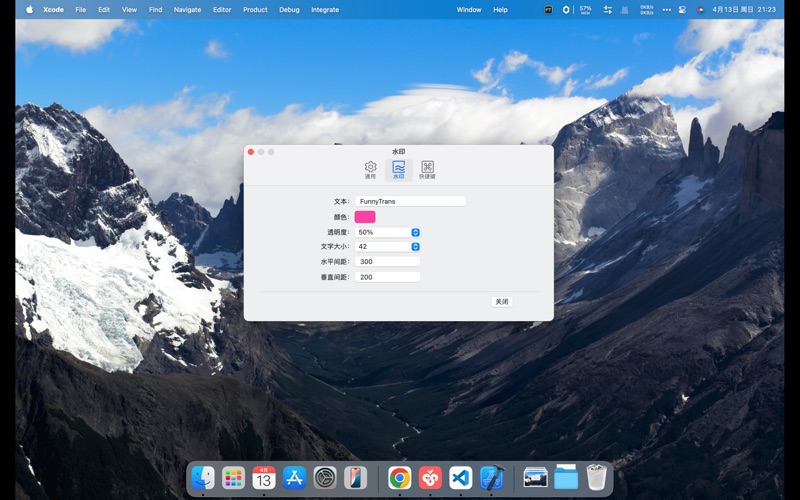Open the Product menu
The image size is (800, 500).
[x=255, y=9]
